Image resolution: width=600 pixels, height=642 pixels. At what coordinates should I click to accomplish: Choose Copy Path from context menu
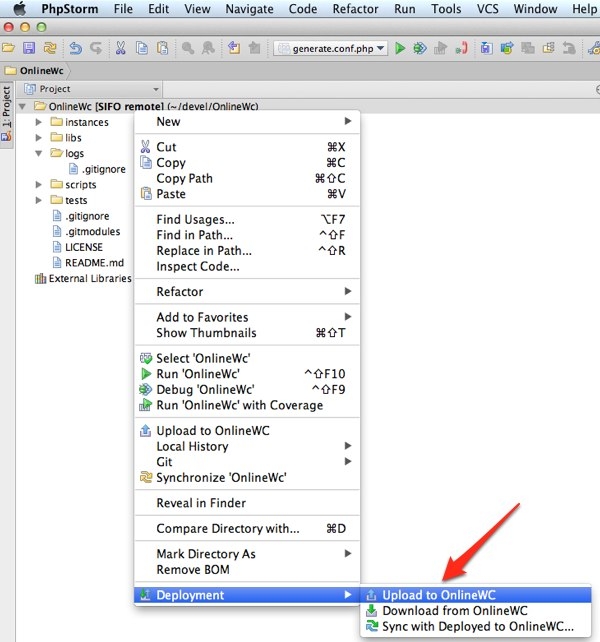coord(247,178)
